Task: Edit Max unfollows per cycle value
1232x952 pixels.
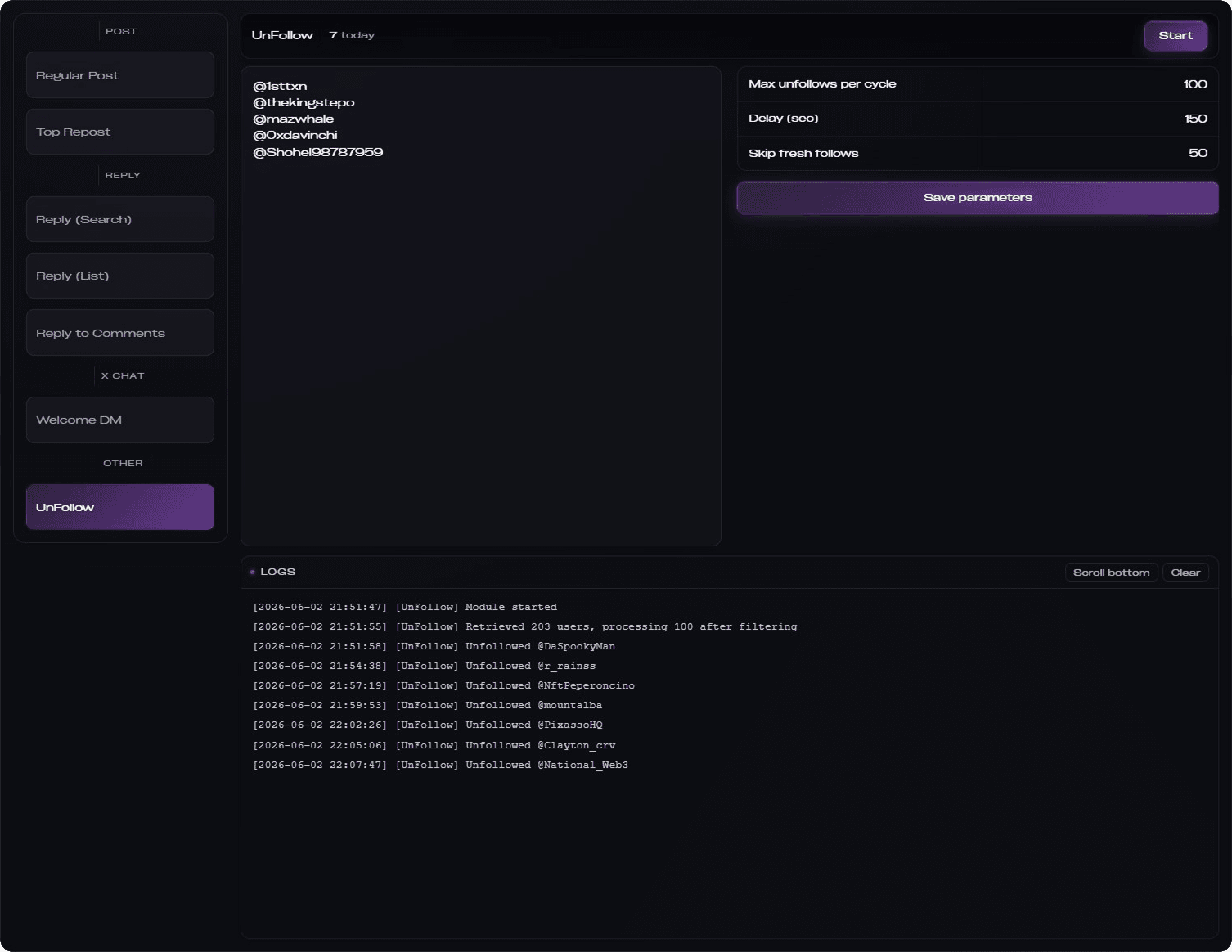Action: coord(1098,84)
